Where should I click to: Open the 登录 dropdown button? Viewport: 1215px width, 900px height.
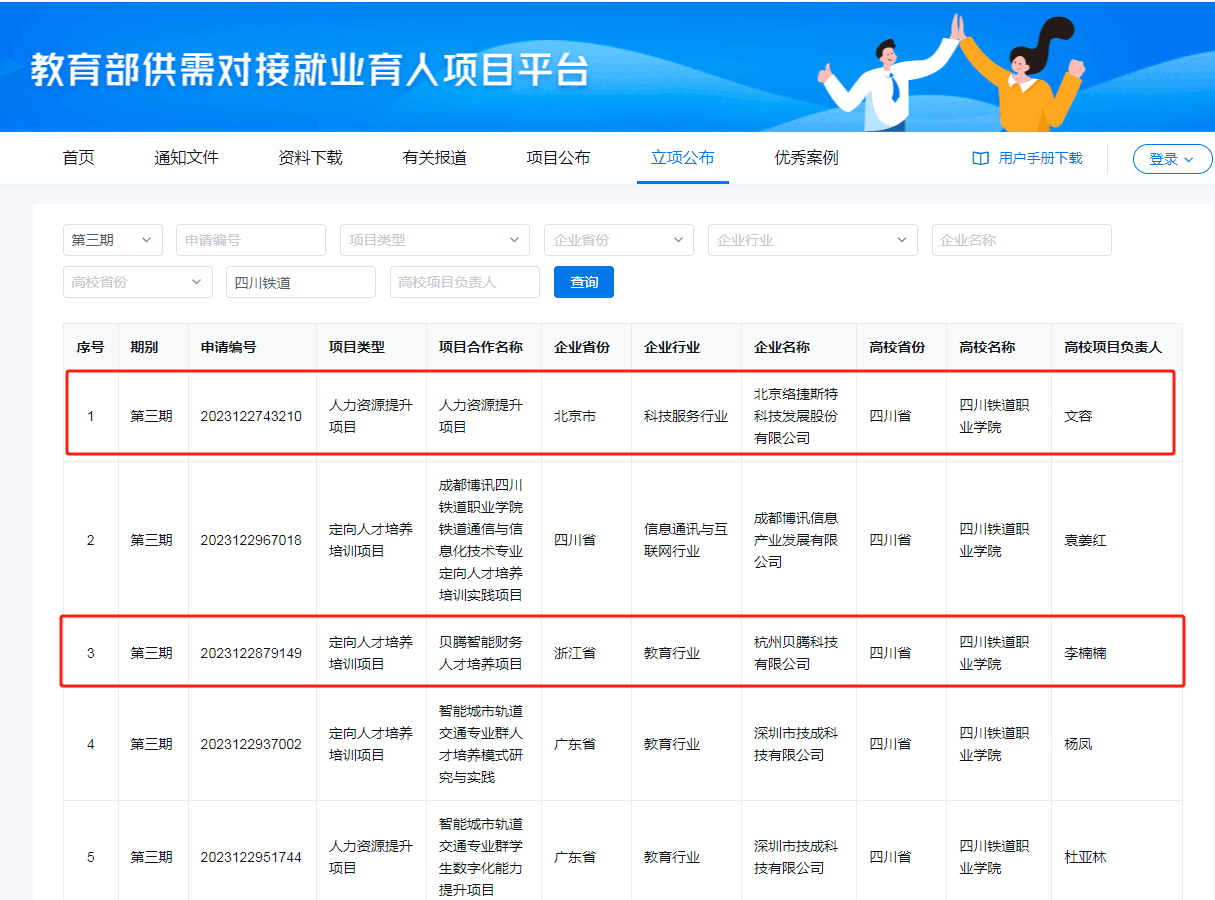click(x=1171, y=159)
